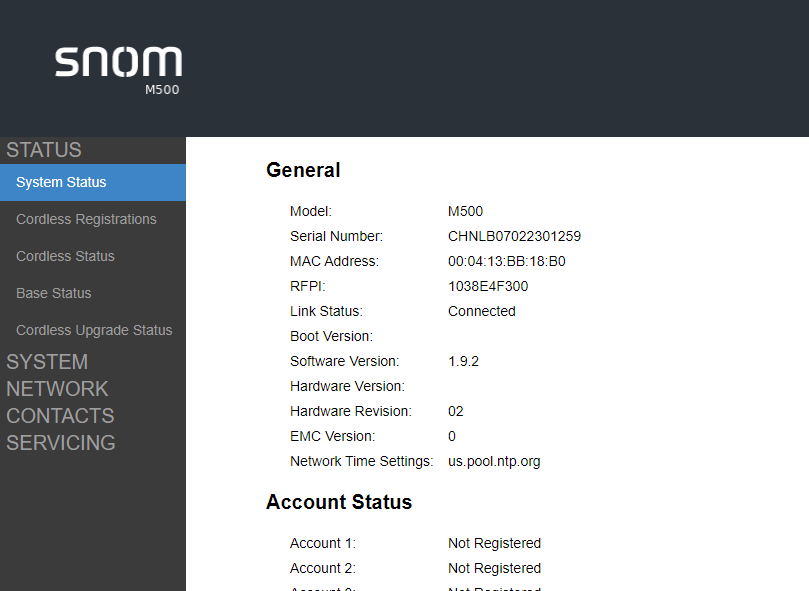Click the MAC address value 00:04:13:BB:18:B0
809x591 pixels.
pyautogui.click(x=506, y=261)
